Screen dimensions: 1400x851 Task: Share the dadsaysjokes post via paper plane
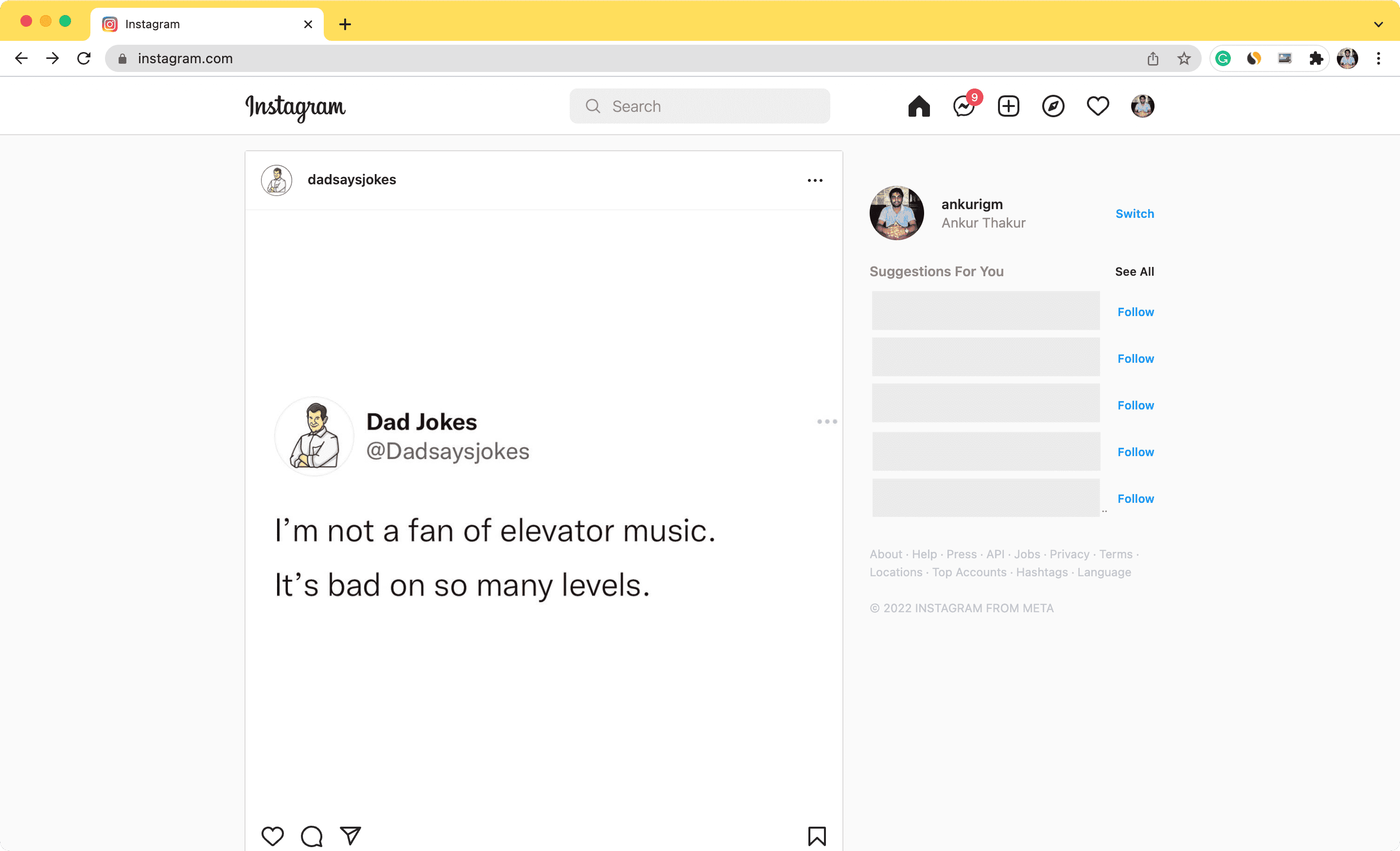350,835
